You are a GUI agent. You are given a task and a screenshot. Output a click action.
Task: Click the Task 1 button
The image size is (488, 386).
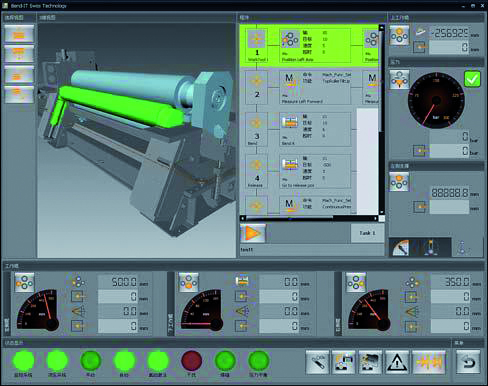click(x=367, y=233)
